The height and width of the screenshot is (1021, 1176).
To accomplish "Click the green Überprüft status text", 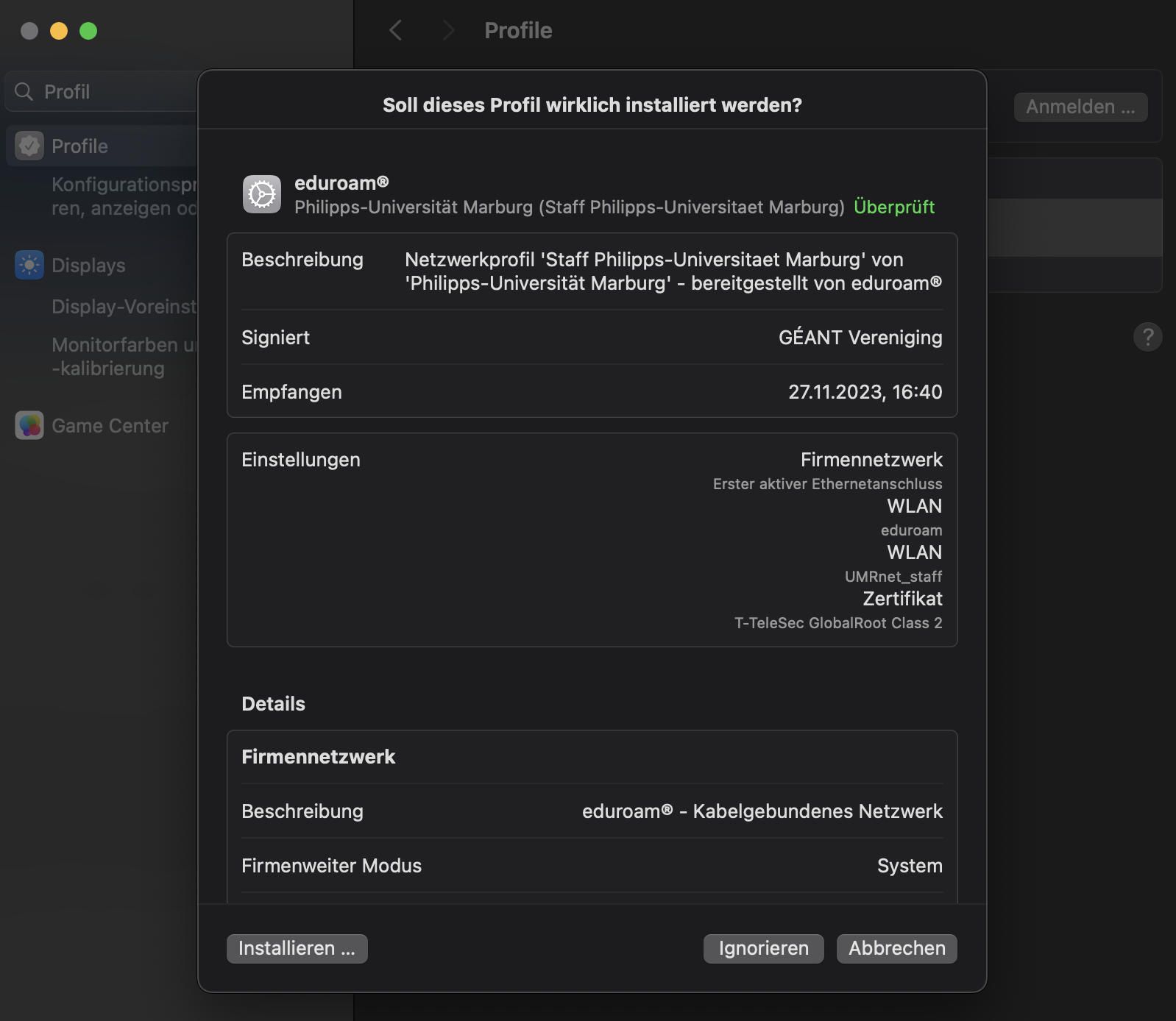I will pos(894,207).
